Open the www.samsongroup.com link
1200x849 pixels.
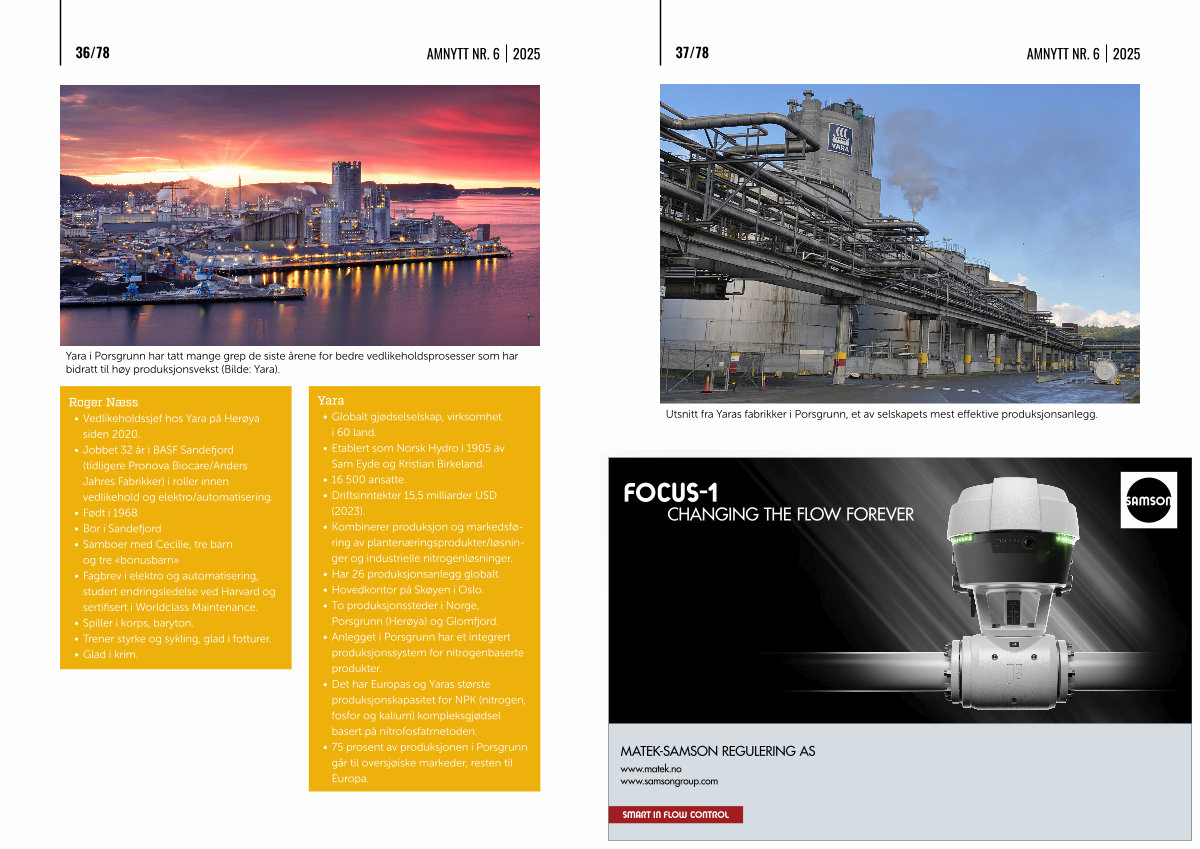(669, 781)
